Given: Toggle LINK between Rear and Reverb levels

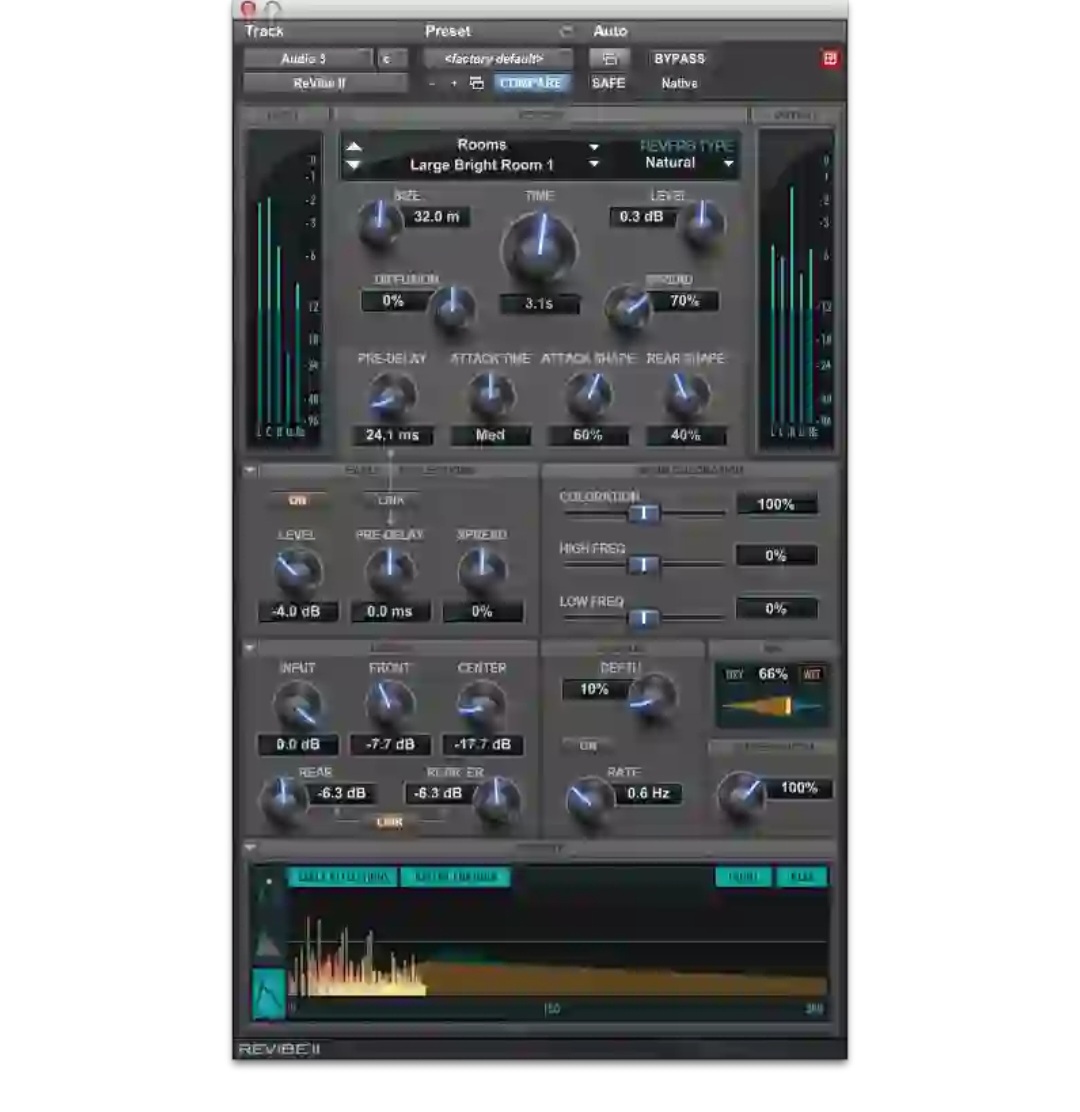Looking at the screenshot, I should click(390, 822).
